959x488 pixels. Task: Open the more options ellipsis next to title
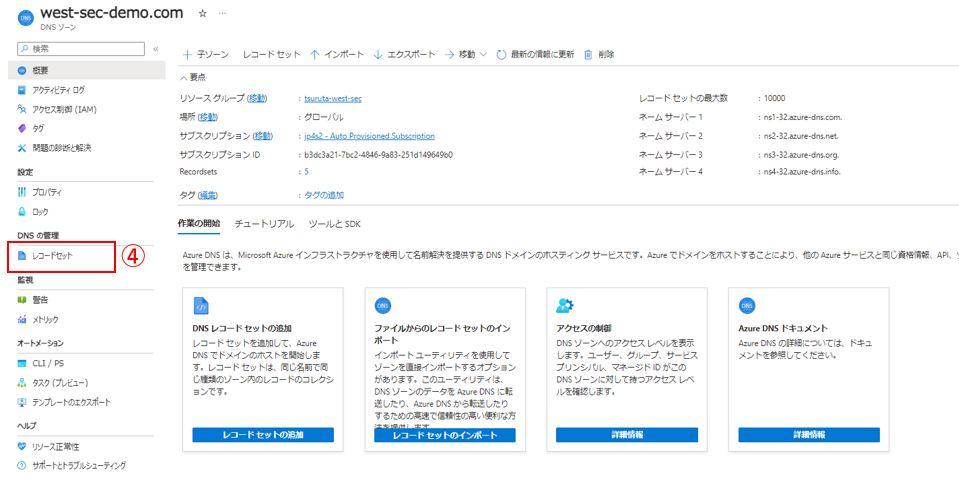[x=222, y=13]
